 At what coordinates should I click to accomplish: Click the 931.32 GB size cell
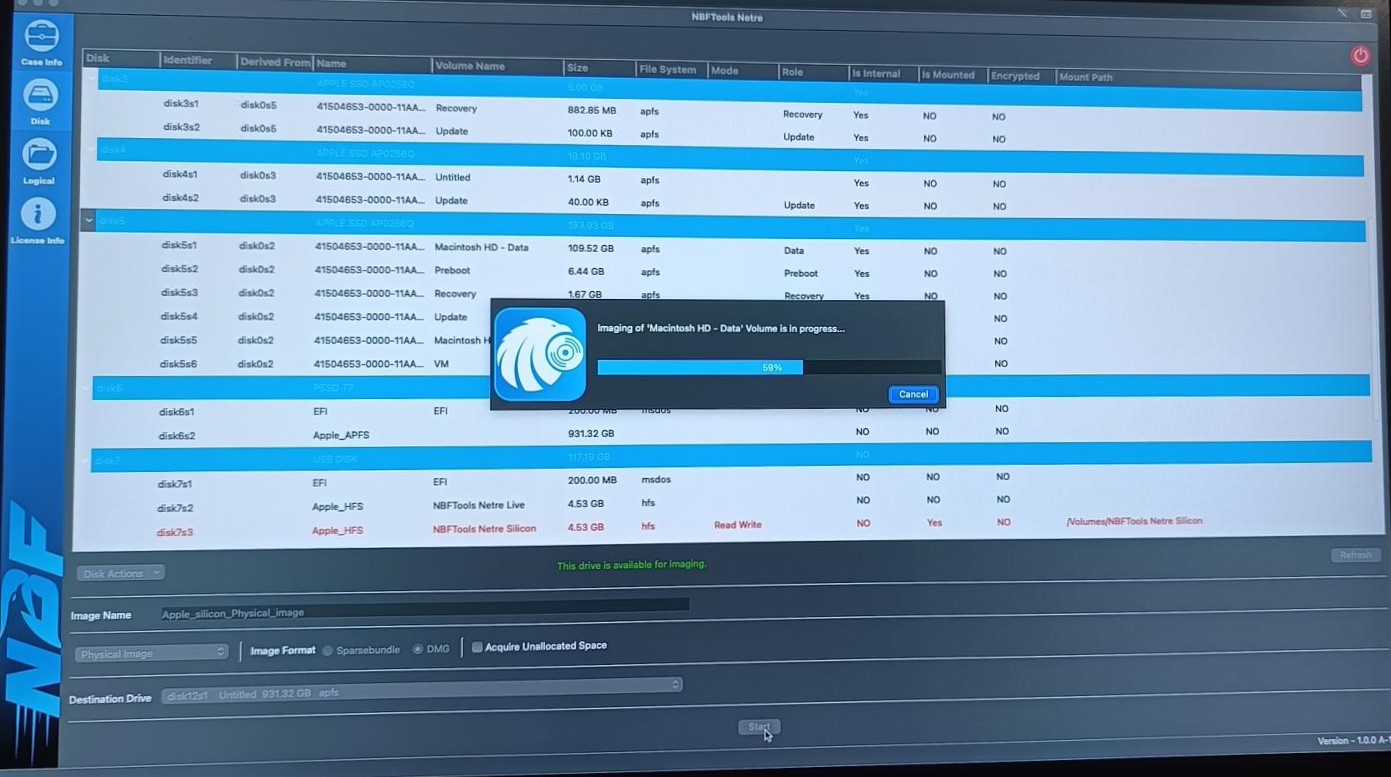(590, 433)
